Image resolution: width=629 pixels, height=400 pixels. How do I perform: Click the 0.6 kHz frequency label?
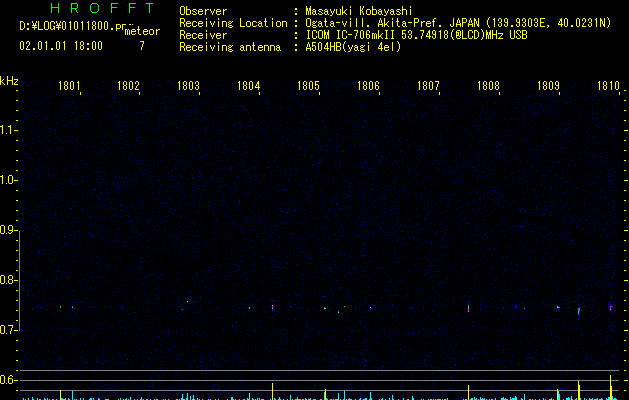pos(8,380)
